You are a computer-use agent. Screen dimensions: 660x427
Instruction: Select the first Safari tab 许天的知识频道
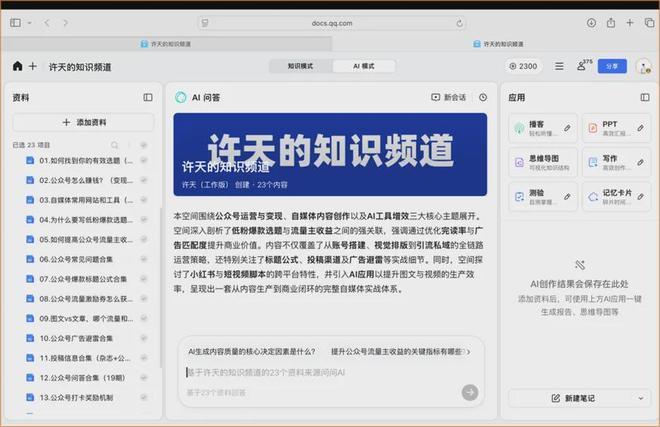click(x=166, y=44)
